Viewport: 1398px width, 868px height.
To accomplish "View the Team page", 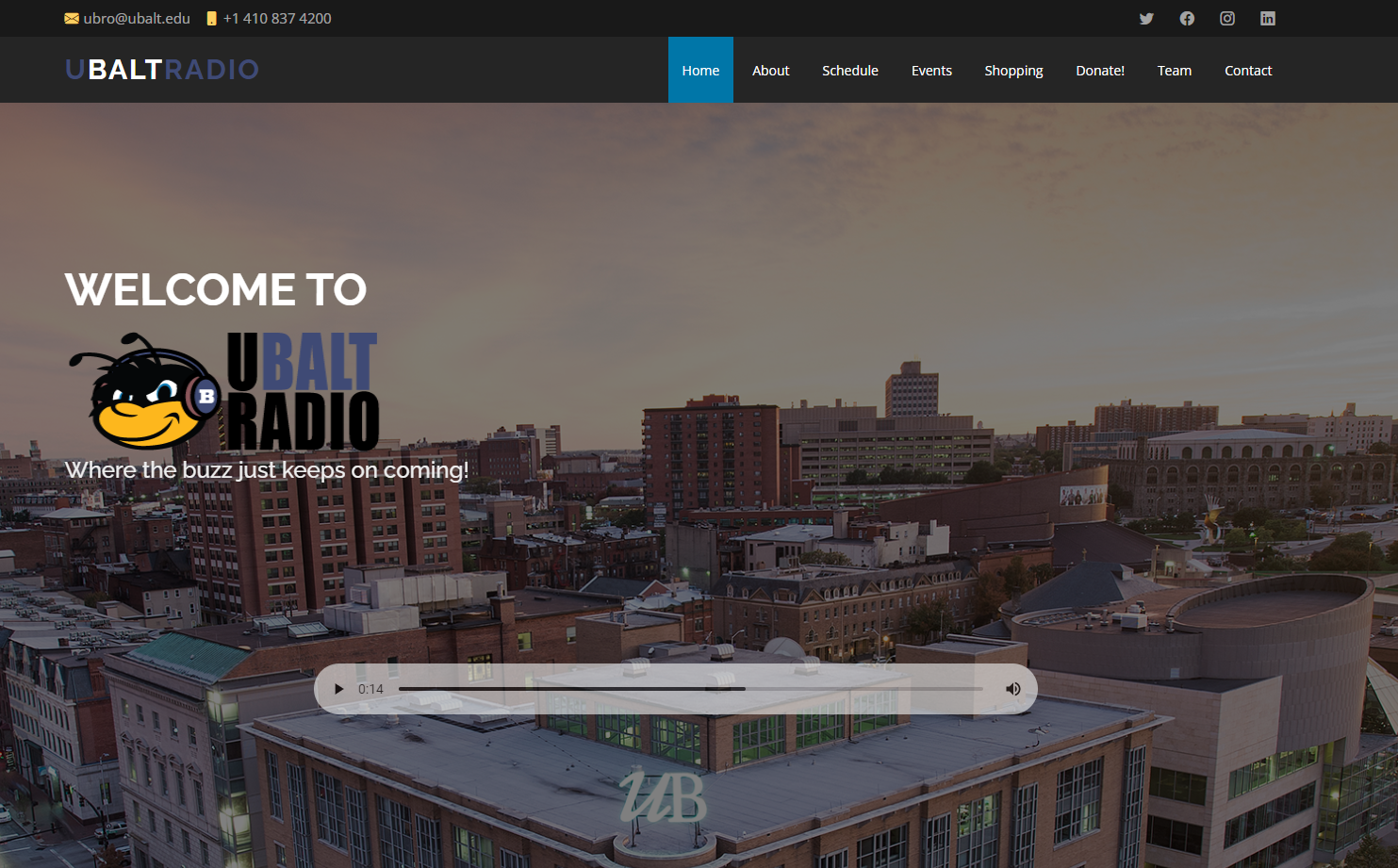I will (x=1175, y=71).
